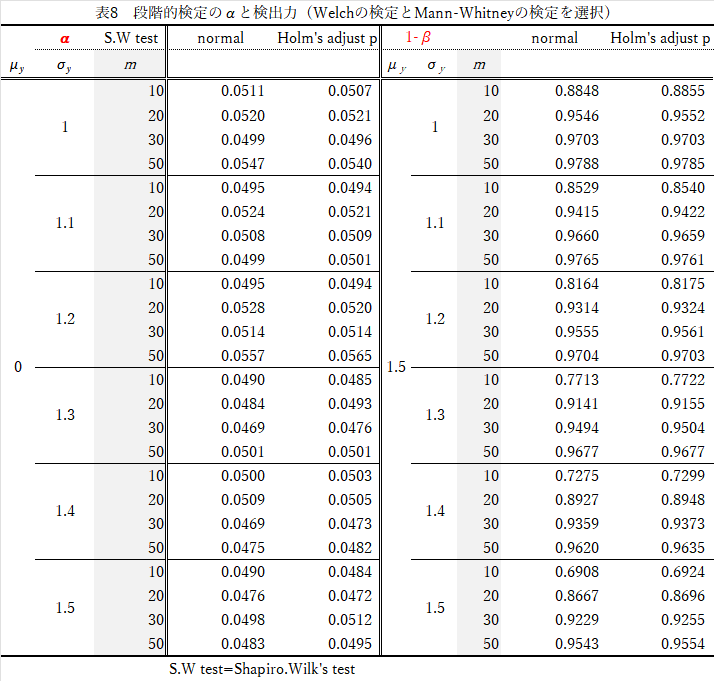
Task: Select the Holm value 0.0540
Action: (x=350, y=164)
